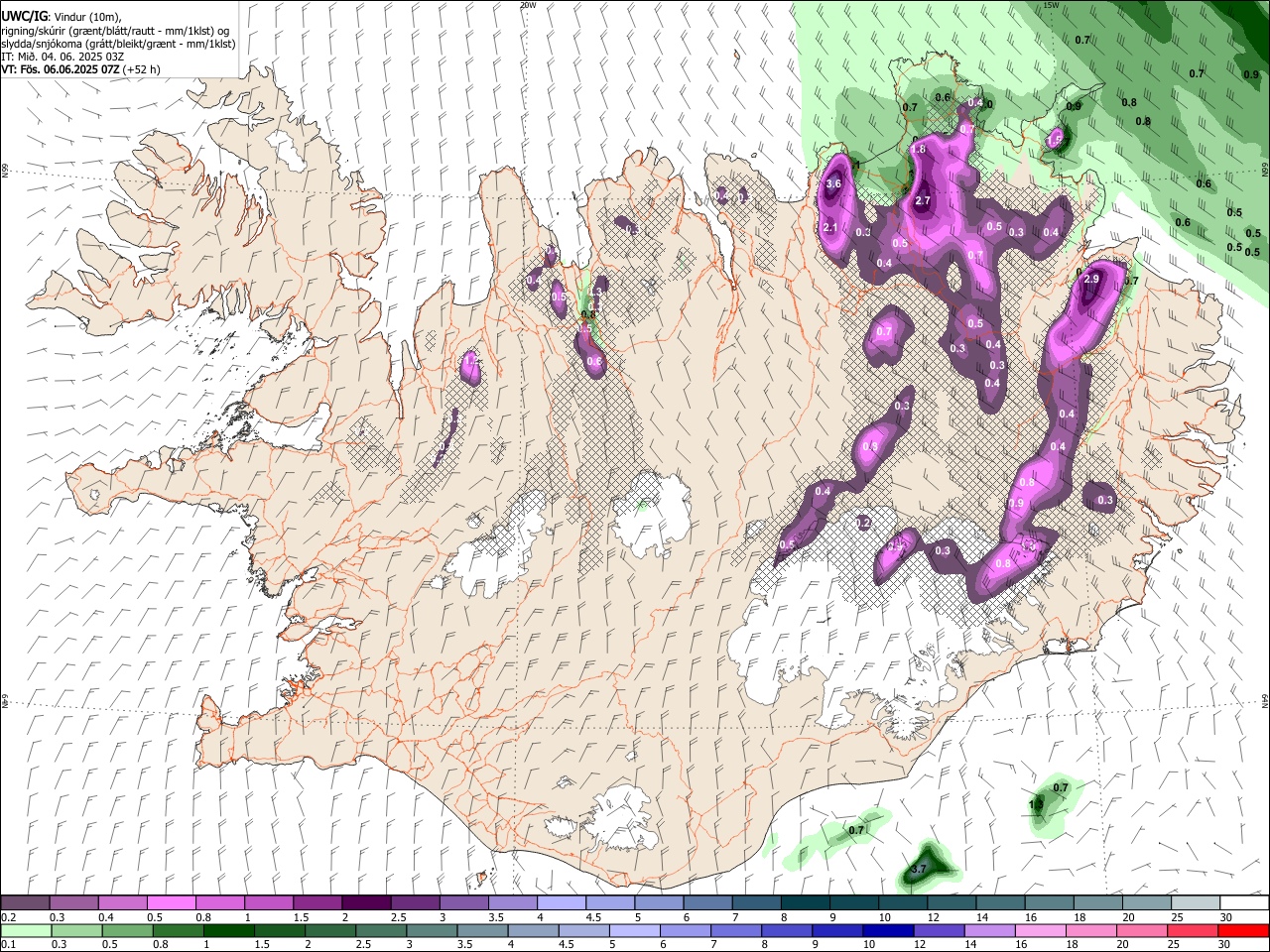Click the 'slydda/snjókoma (grátt/bleikt/grænt - mm/1klst)' line
The image size is (1270, 952).
pos(118,44)
